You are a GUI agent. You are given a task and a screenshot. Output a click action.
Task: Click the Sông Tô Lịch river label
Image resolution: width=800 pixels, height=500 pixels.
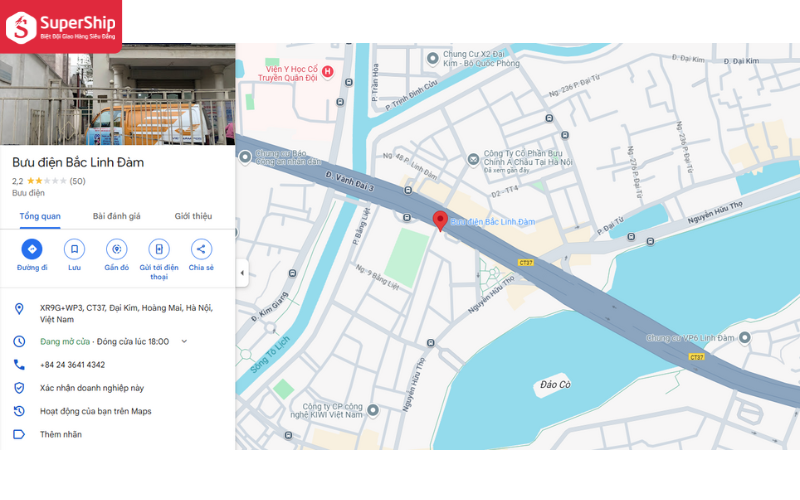click(270, 354)
